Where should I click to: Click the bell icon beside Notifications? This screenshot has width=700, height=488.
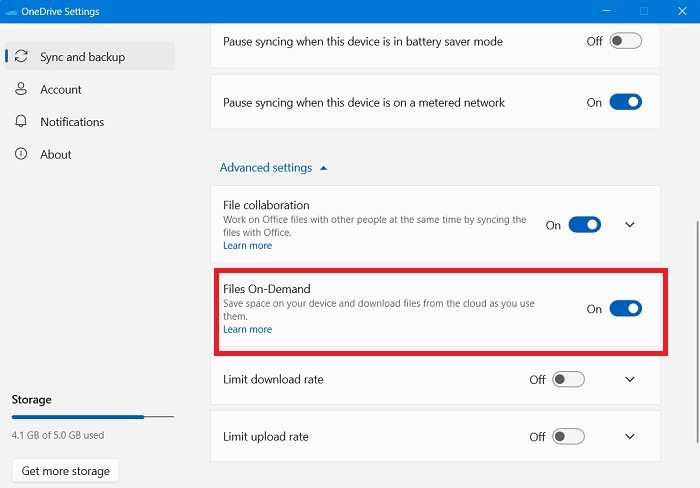(x=21, y=121)
